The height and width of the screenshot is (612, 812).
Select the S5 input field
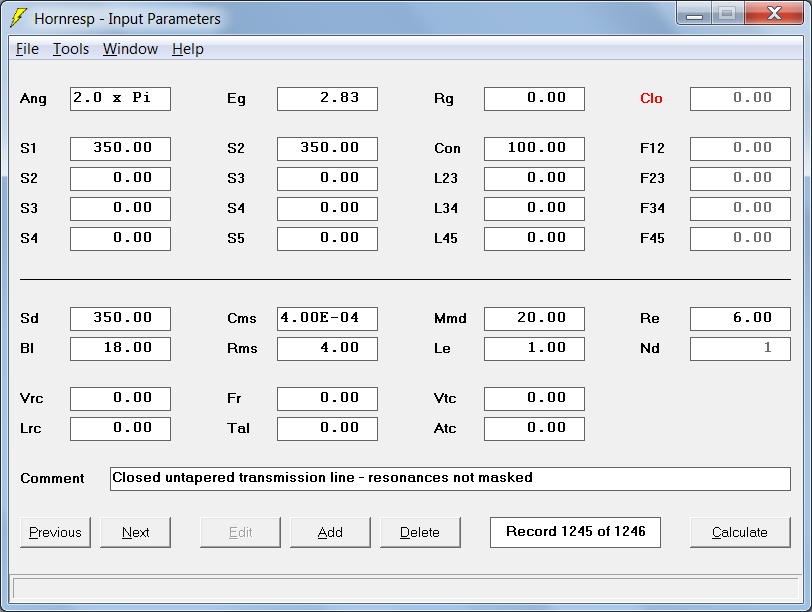327,239
